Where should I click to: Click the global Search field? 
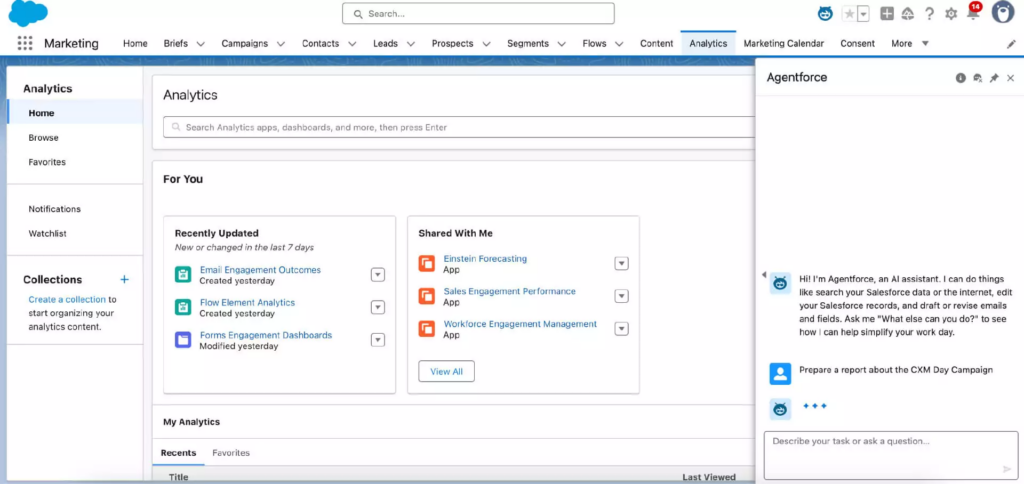click(478, 14)
